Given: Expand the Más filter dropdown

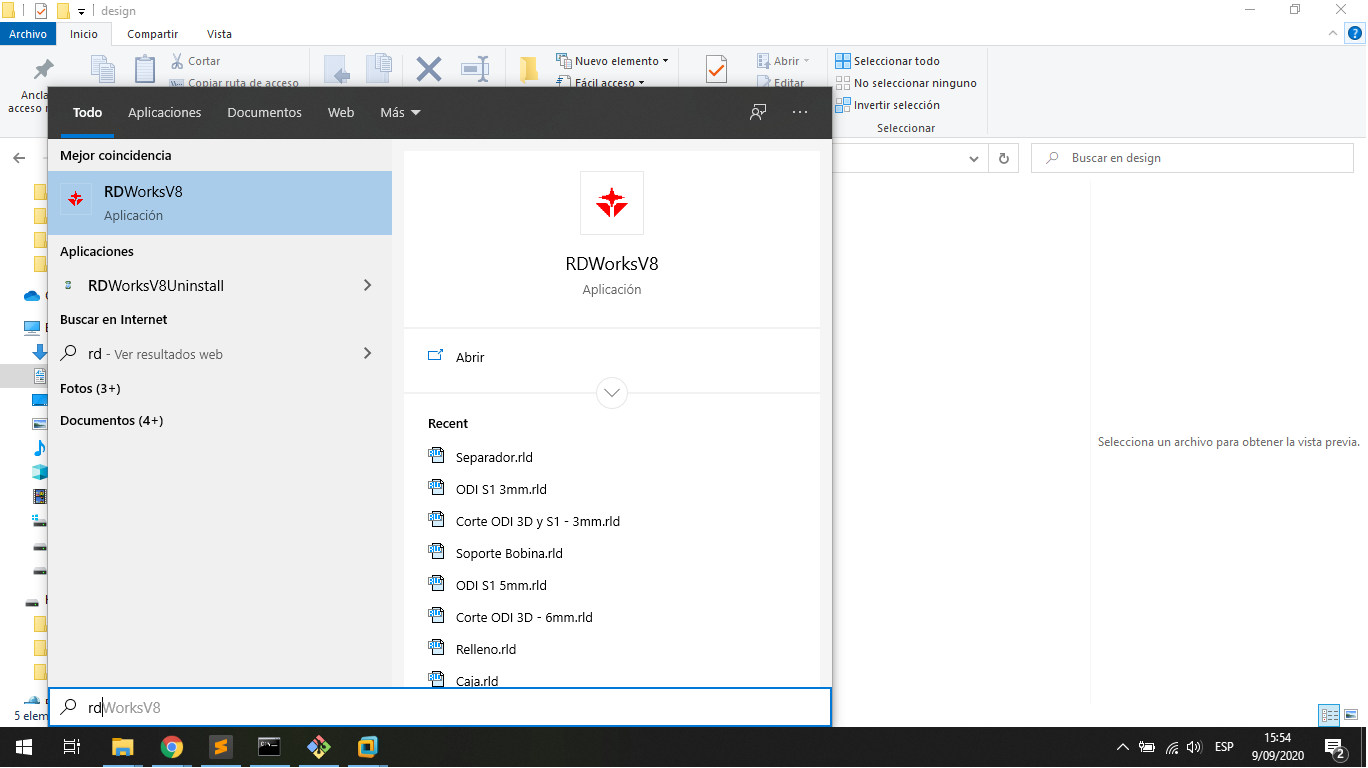Looking at the screenshot, I should click(400, 113).
